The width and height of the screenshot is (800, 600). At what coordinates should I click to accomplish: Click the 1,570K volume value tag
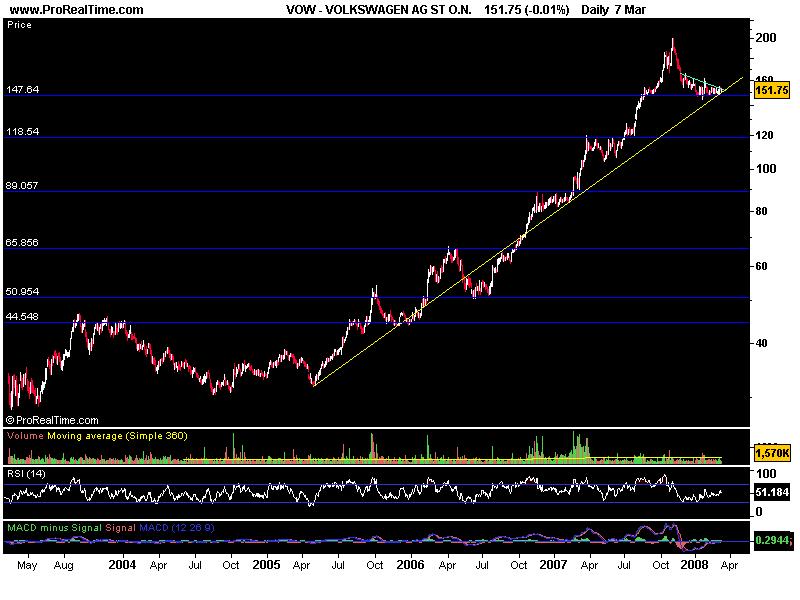click(x=772, y=453)
